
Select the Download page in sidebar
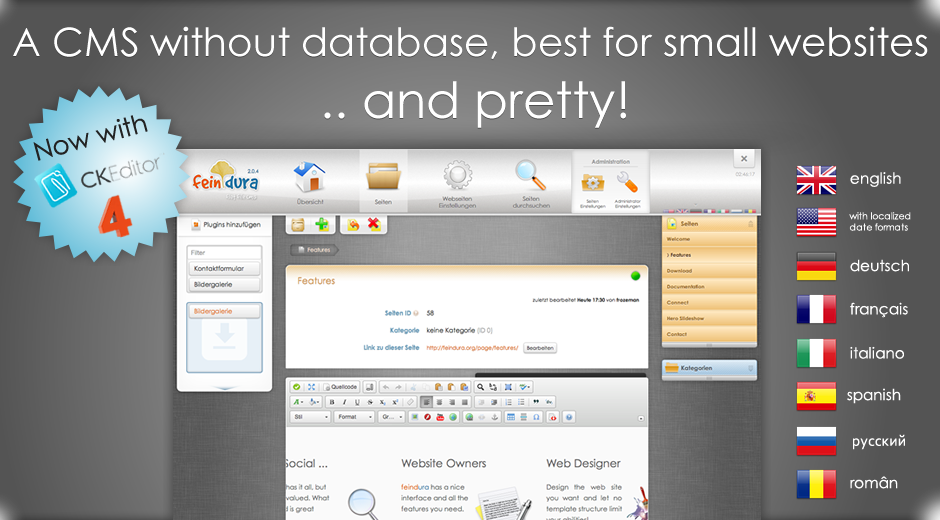point(709,270)
